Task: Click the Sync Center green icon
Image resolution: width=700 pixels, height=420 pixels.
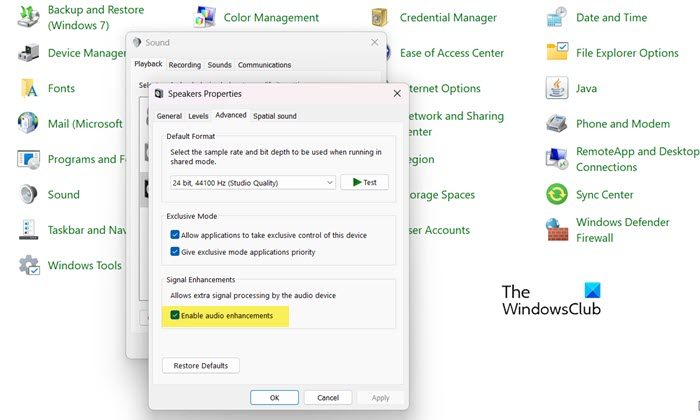Action: point(557,194)
